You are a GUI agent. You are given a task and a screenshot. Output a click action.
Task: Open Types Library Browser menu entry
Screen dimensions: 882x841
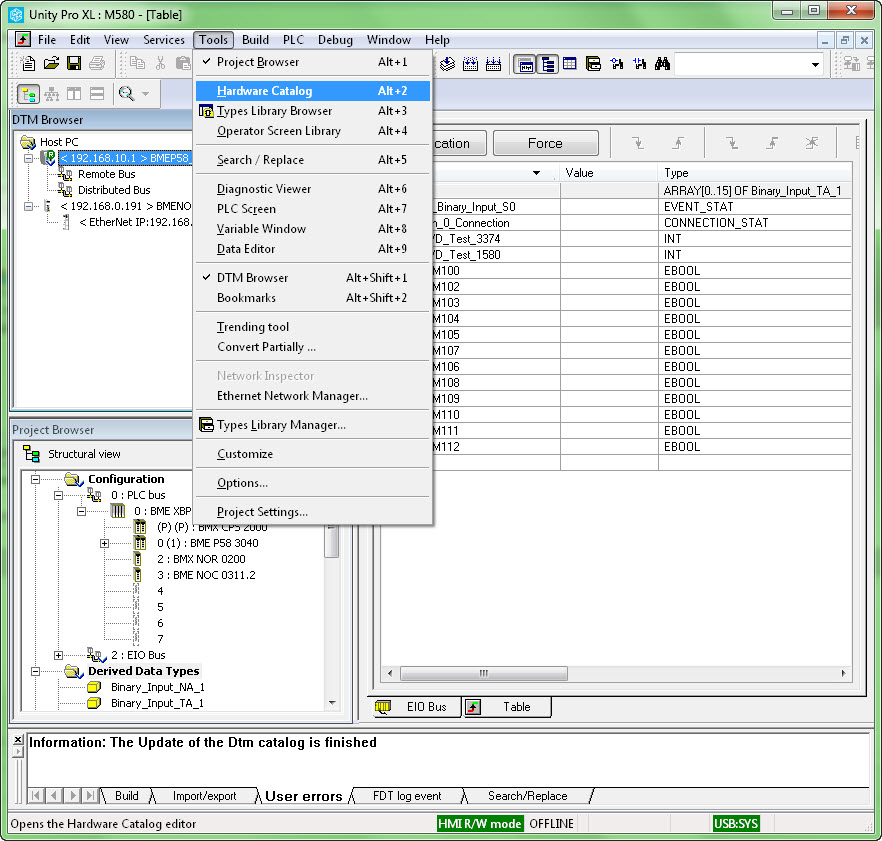tap(312, 111)
